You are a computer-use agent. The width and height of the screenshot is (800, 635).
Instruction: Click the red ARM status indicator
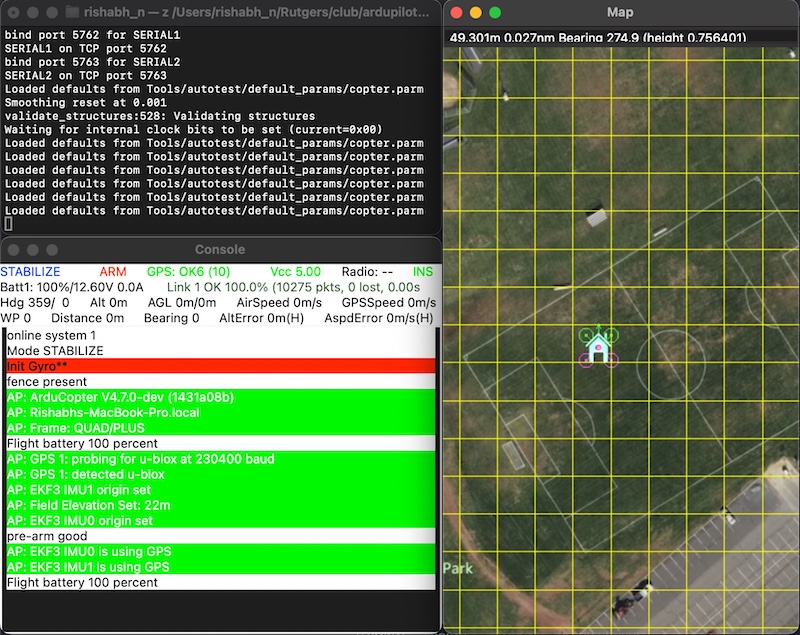point(113,272)
